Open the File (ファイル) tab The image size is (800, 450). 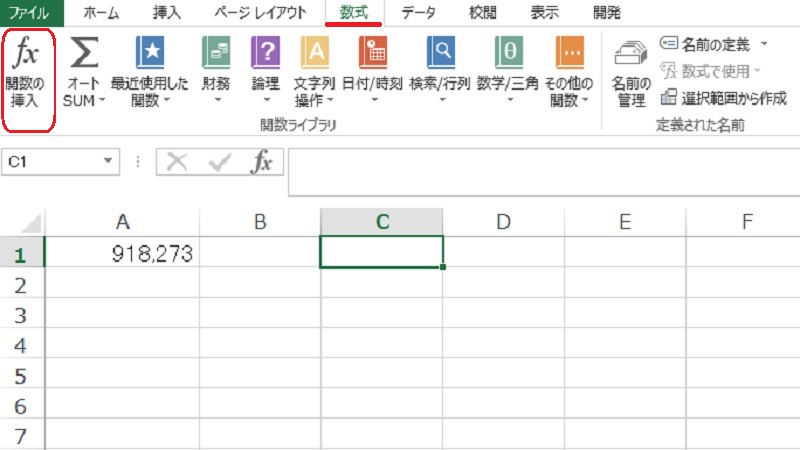point(29,13)
